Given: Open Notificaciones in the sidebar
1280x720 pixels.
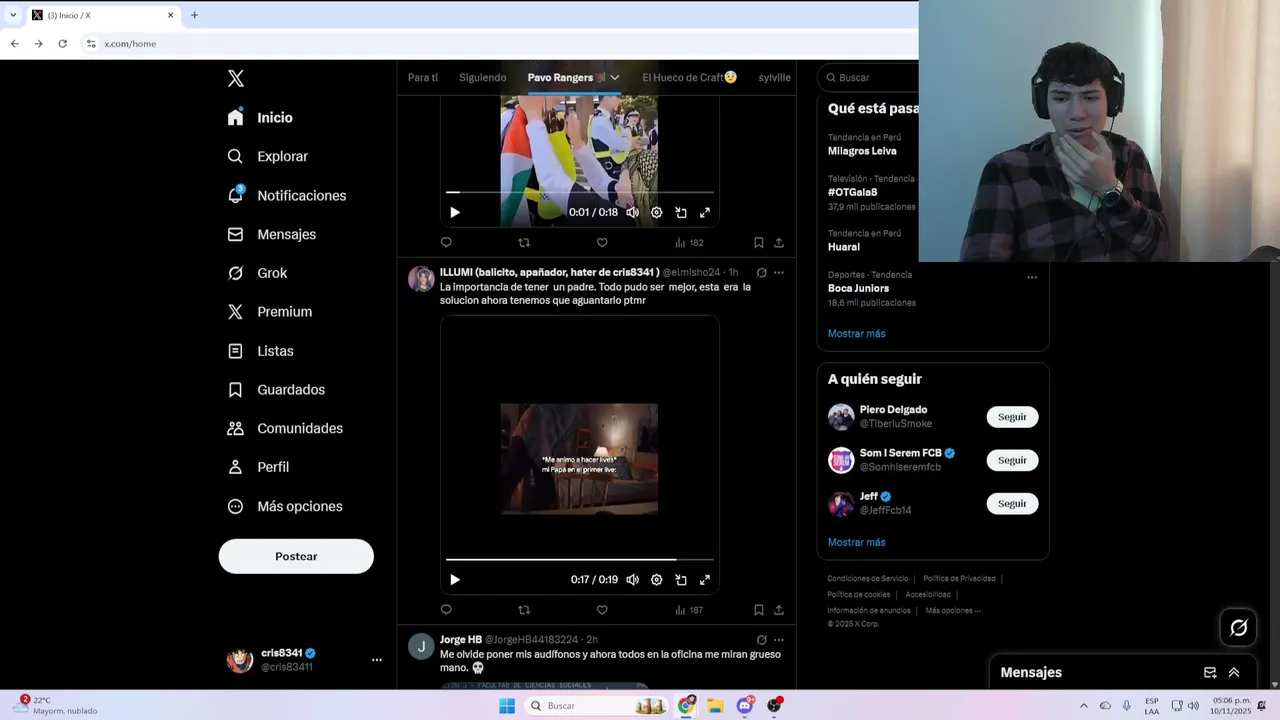Looking at the screenshot, I should coord(286,195).
